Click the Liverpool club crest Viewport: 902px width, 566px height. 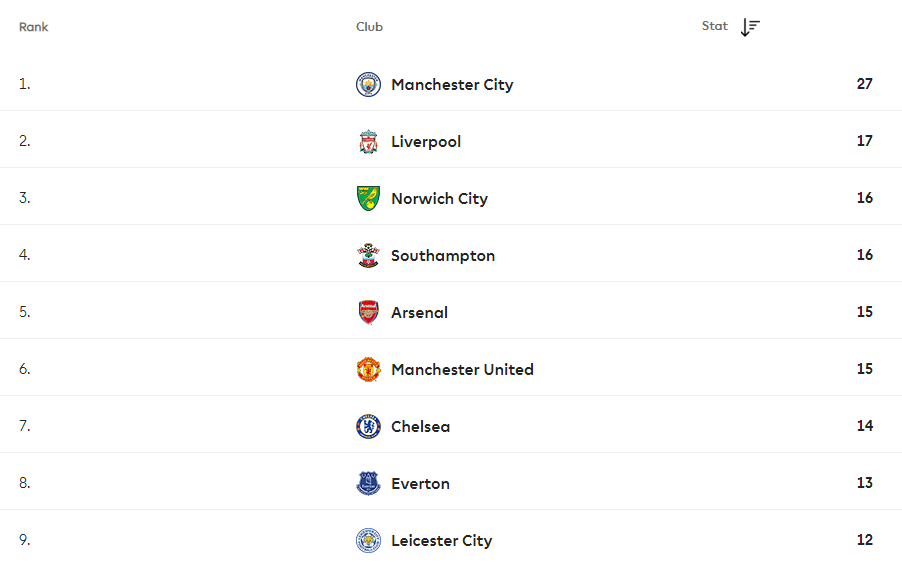(368, 142)
